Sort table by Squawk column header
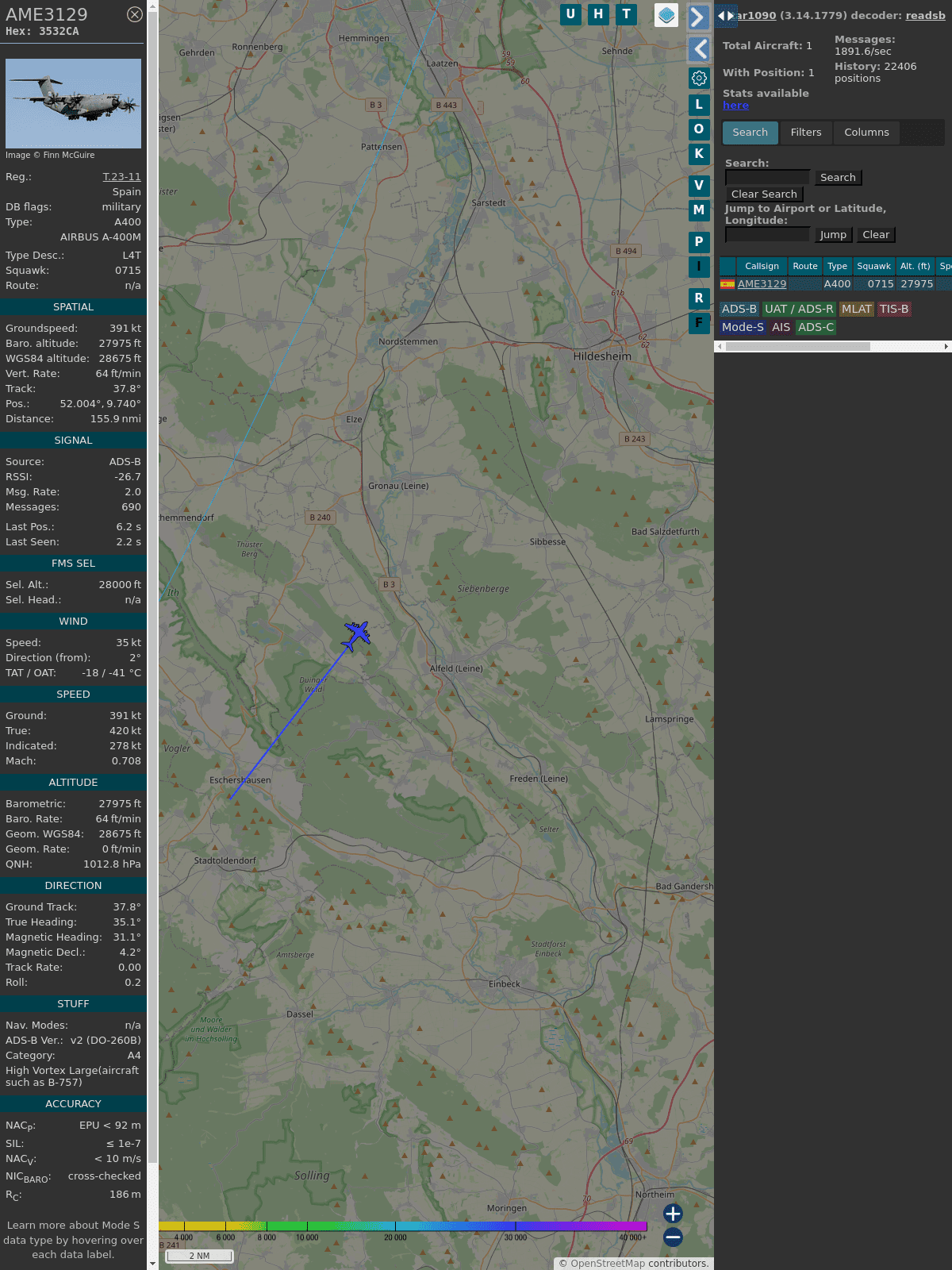This screenshot has height=1270, width=952. point(873,267)
